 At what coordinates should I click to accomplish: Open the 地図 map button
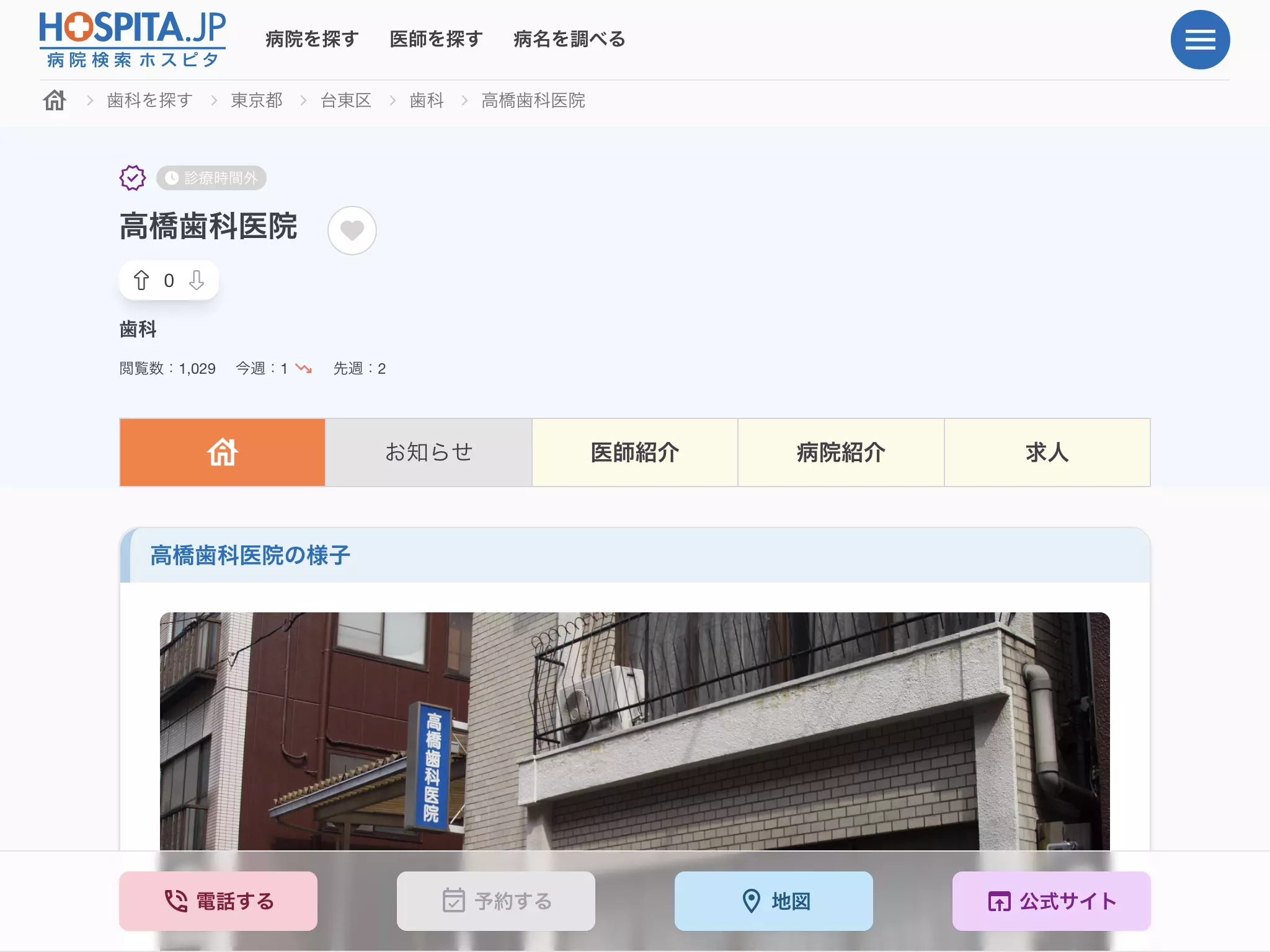pyautogui.click(x=774, y=901)
